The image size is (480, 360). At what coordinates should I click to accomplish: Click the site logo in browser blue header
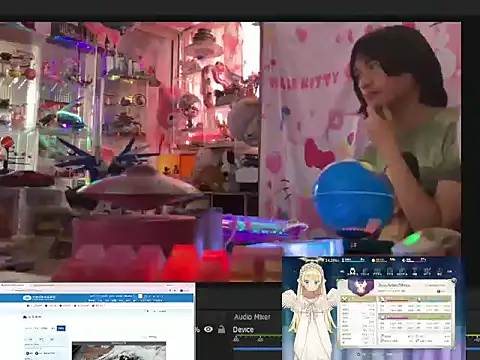point(39,297)
